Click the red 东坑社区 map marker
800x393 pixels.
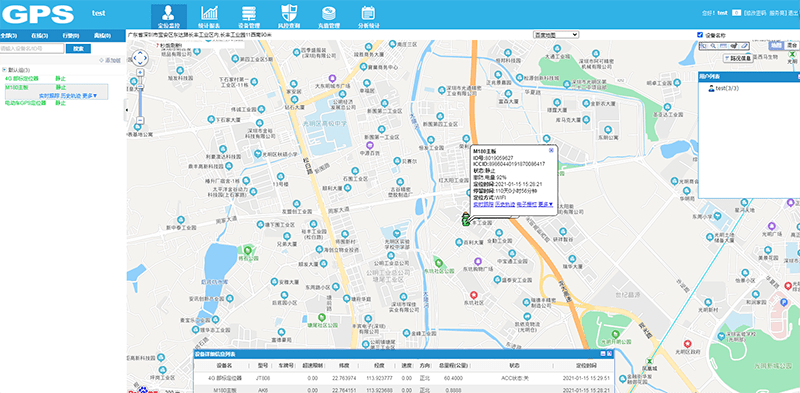473,295
